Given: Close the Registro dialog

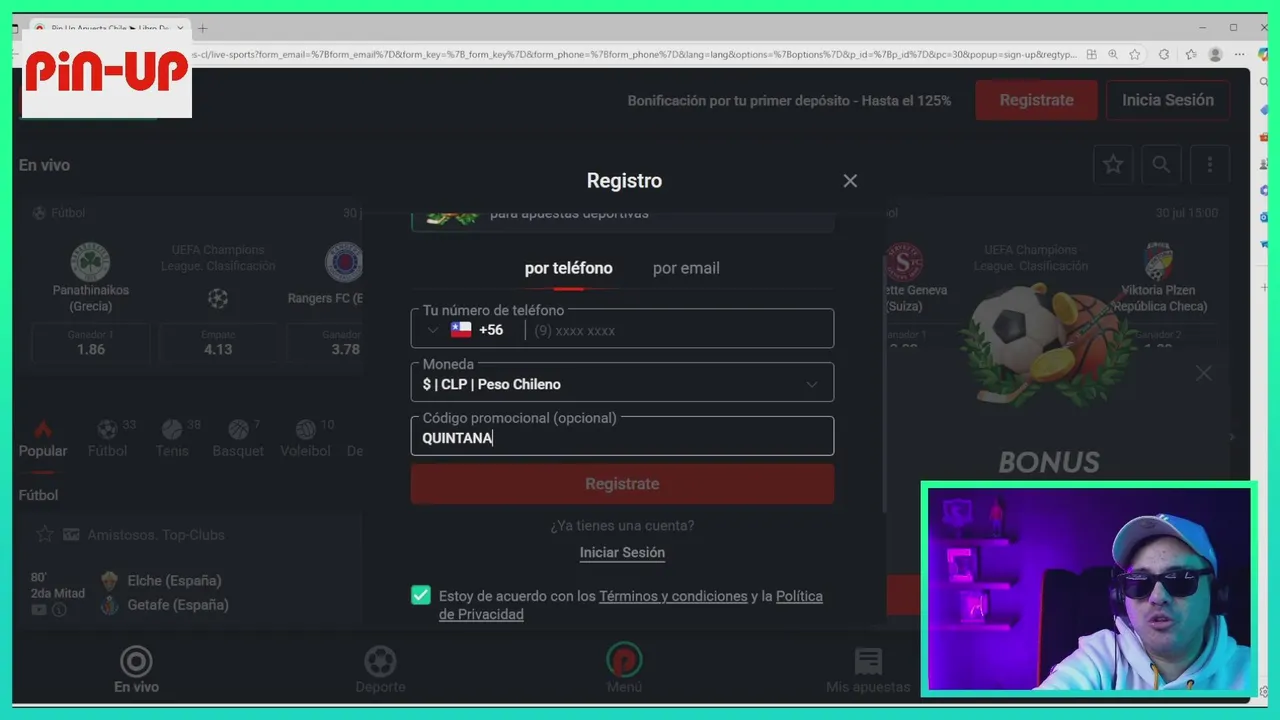Looking at the screenshot, I should (x=850, y=181).
